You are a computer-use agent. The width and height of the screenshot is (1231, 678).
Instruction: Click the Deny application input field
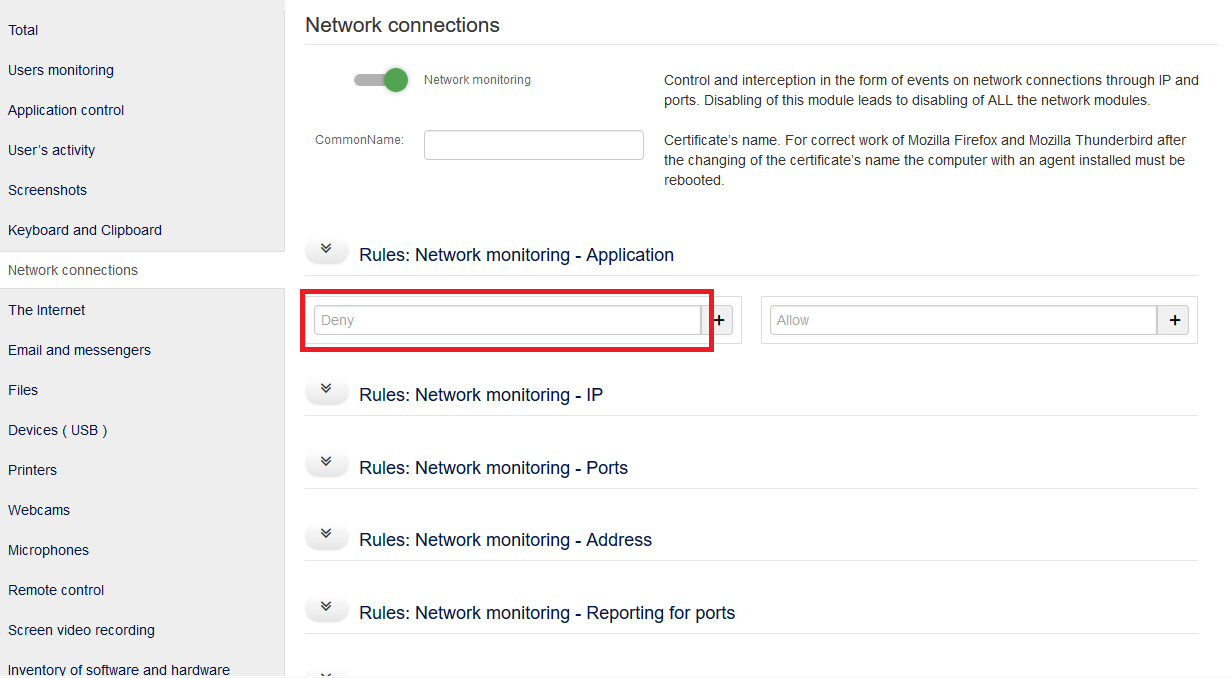click(507, 320)
